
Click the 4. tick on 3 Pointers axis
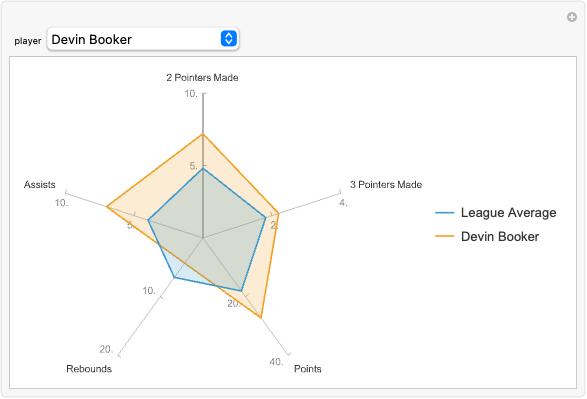(x=343, y=203)
